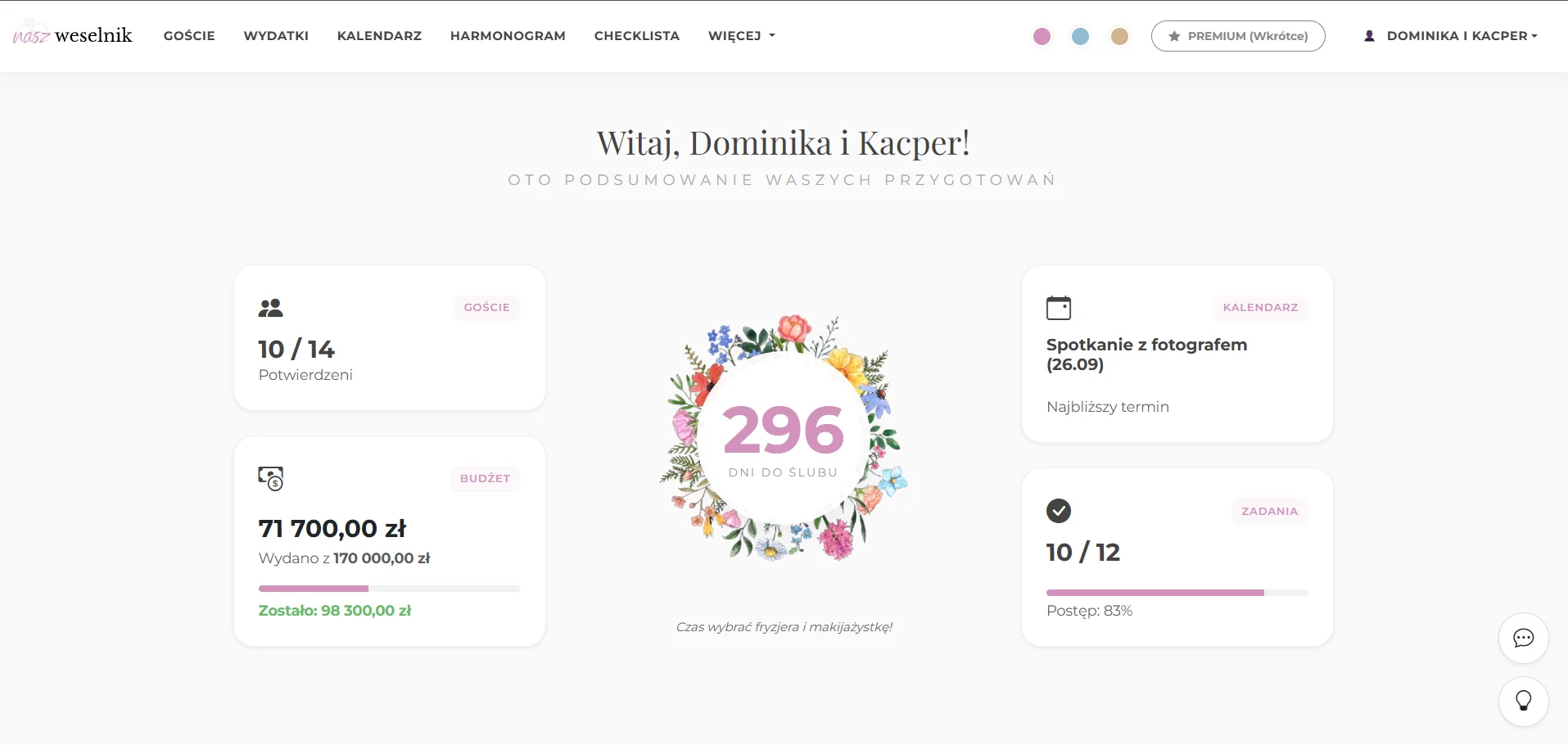Image resolution: width=1568 pixels, height=745 pixels.
Task: Open the Wydatki menu item
Action: tap(276, 36)
